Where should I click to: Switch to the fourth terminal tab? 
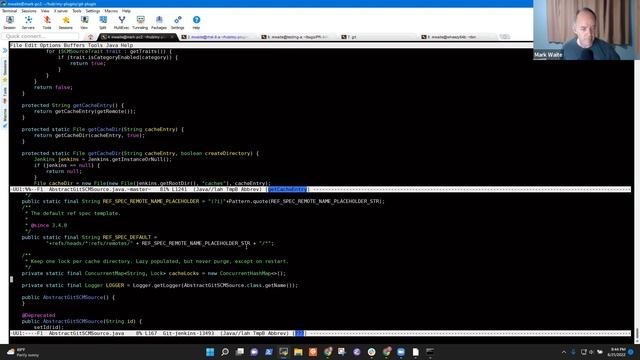pyautogui.click(x=379, y=37)
